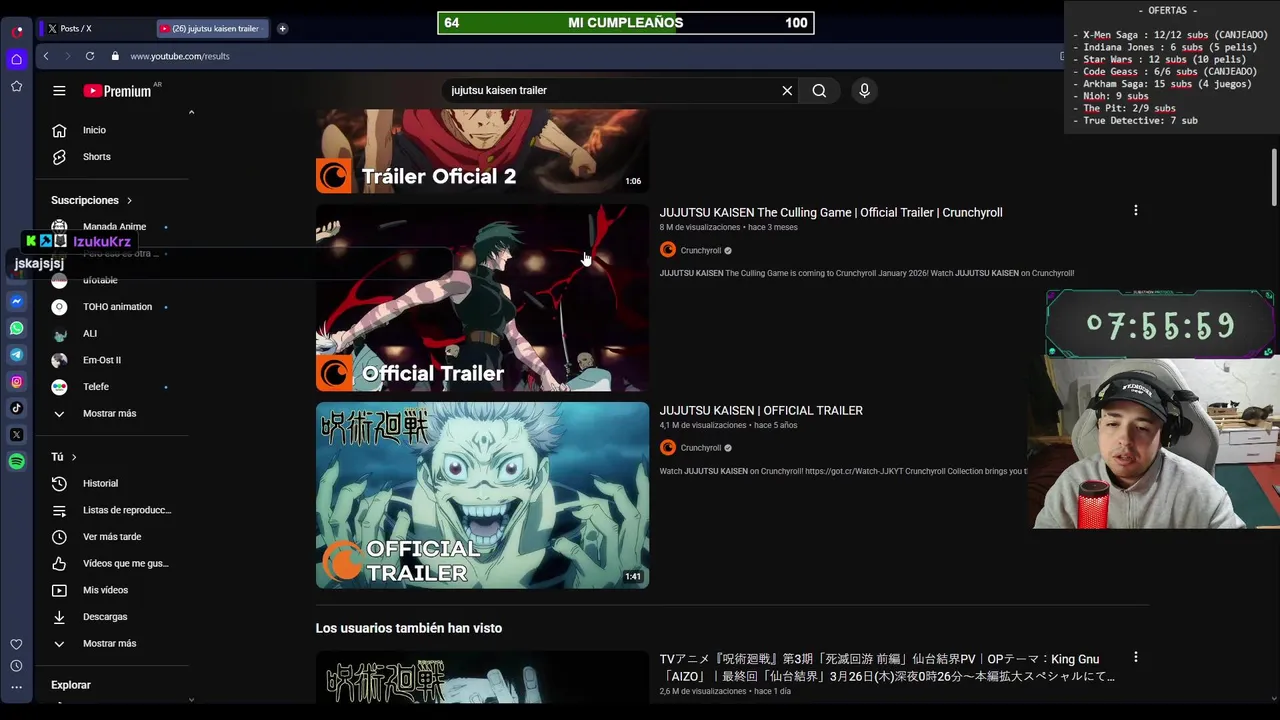Open Listas de reproducción

coord(126,510)
